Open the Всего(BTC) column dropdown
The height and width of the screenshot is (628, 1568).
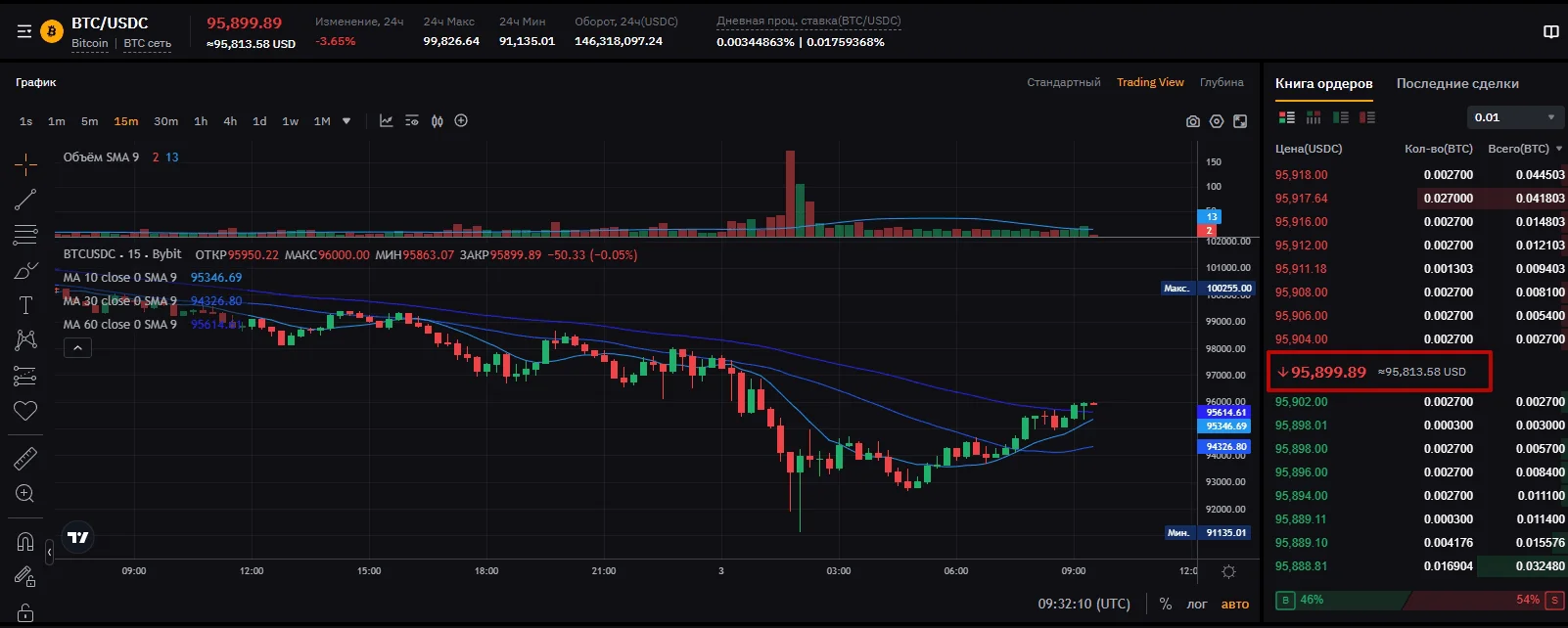pos(1559,149)
